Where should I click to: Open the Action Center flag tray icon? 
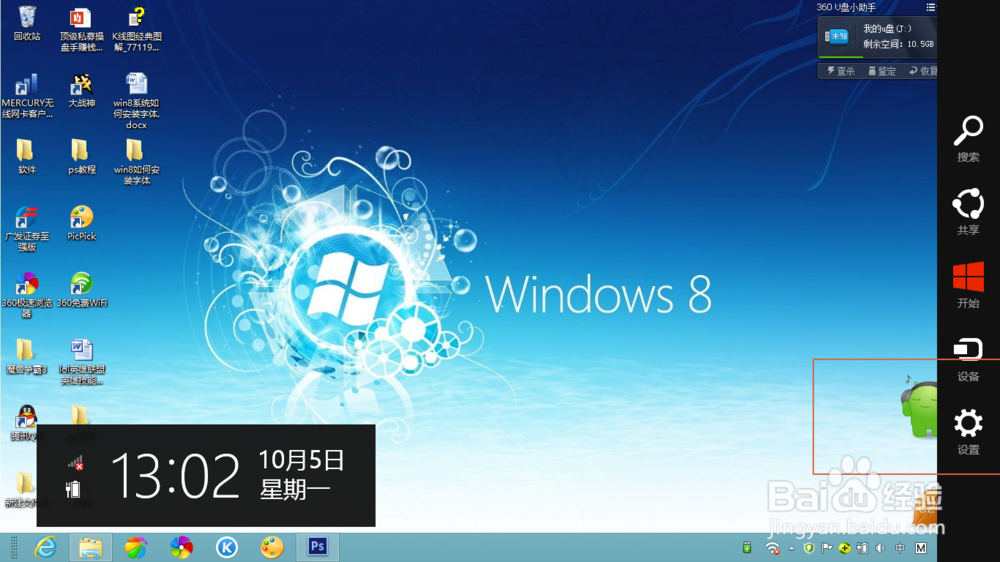[827, 548]
